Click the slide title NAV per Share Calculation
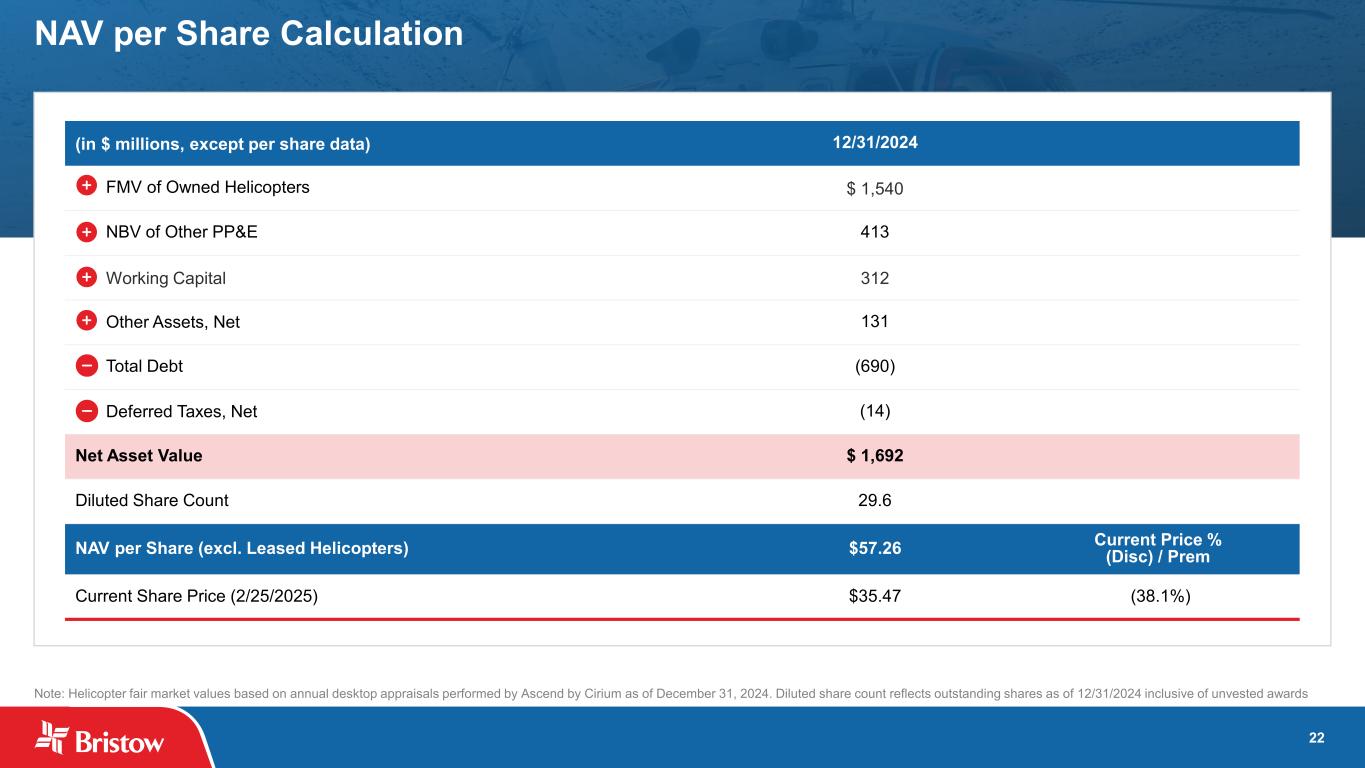The height and width of the screenshot is (768, 1365). point(249,34)
